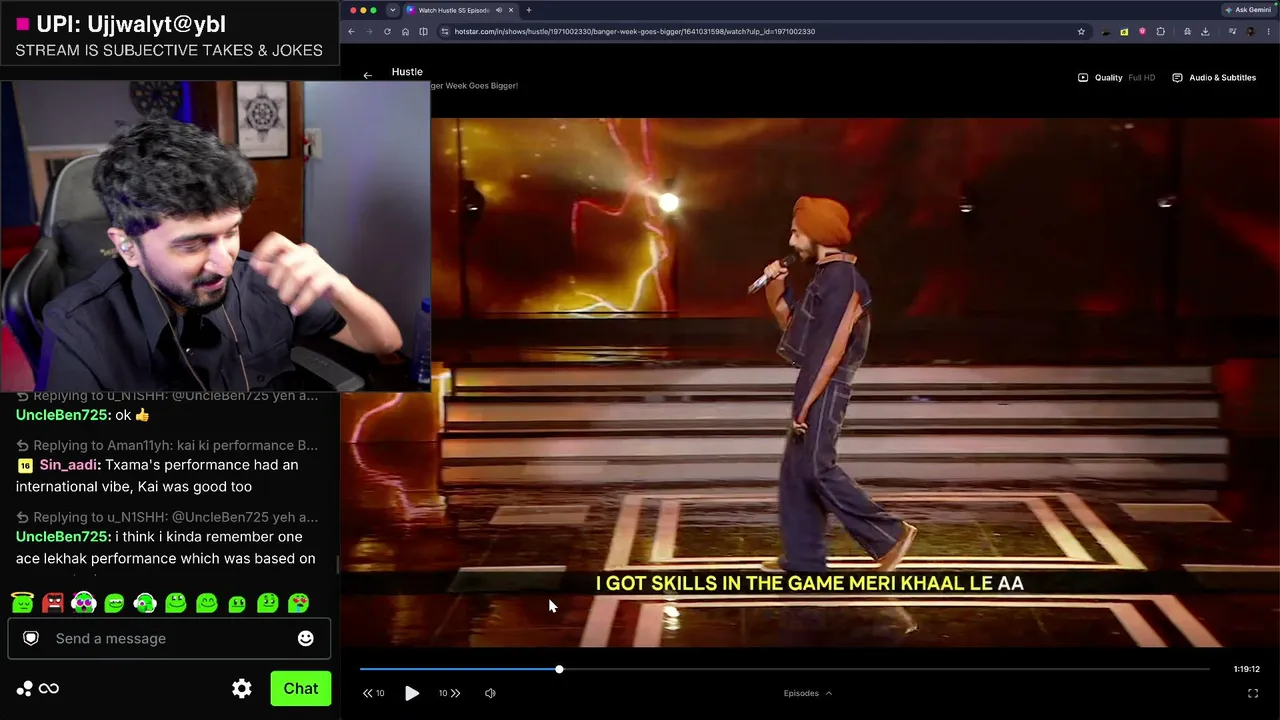Enter fullscreen mode in the video player

tap(1253, 693)
